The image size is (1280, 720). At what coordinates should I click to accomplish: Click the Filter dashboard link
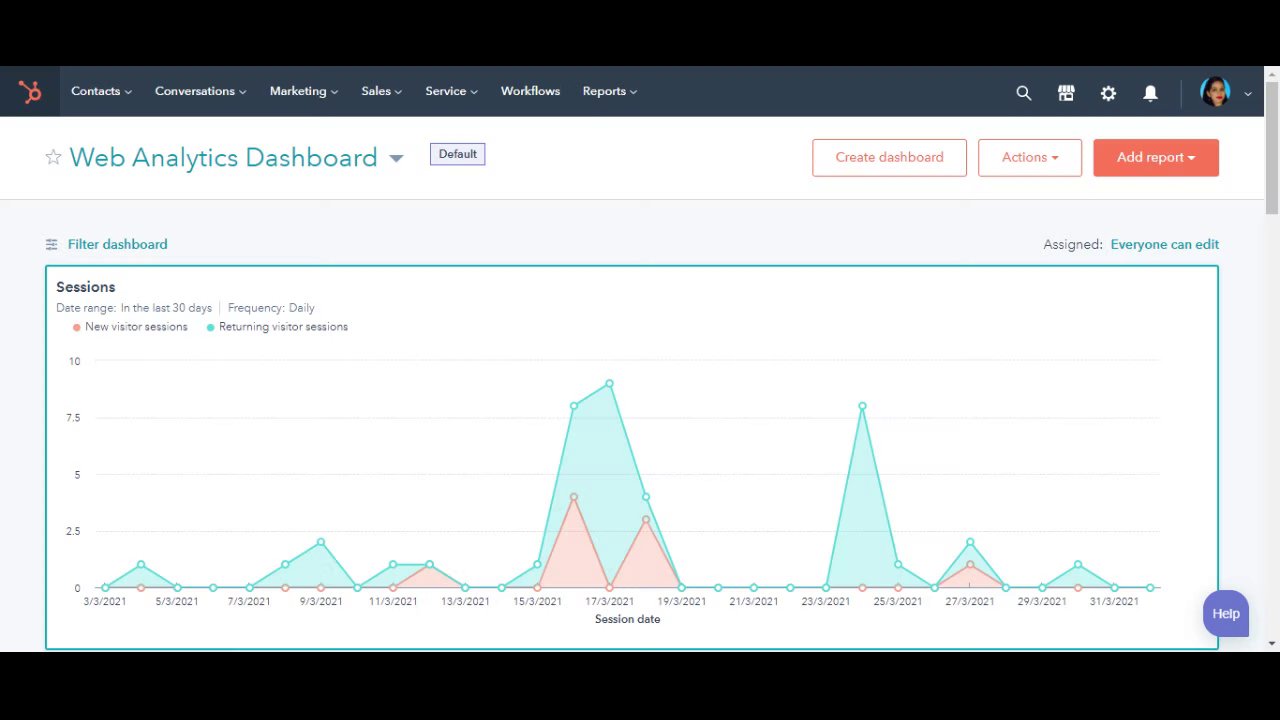pyautogui.click(x=117, y=244)
